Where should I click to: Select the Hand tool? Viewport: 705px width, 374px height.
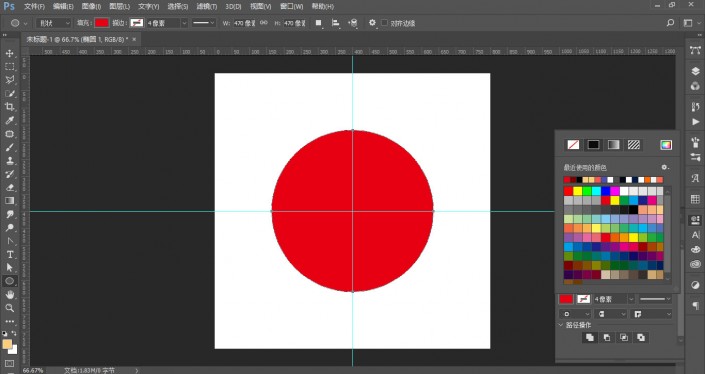(9, 295)
